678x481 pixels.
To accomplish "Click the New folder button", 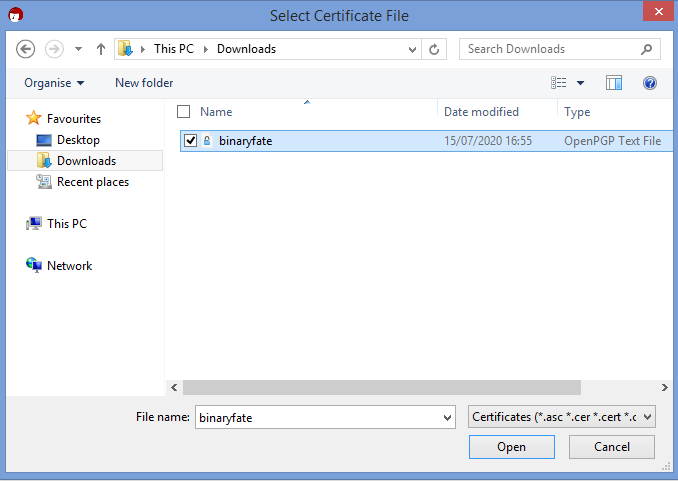I will pos(144,83).
